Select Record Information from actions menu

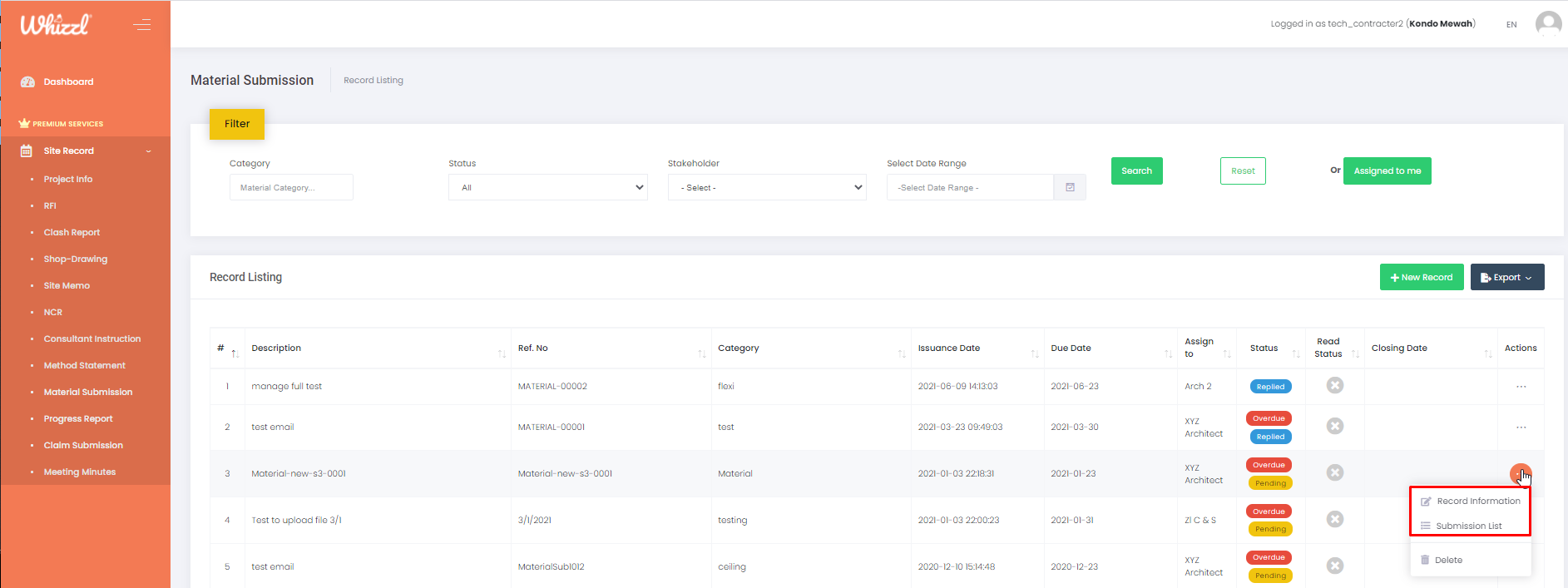pos(1477,501)
